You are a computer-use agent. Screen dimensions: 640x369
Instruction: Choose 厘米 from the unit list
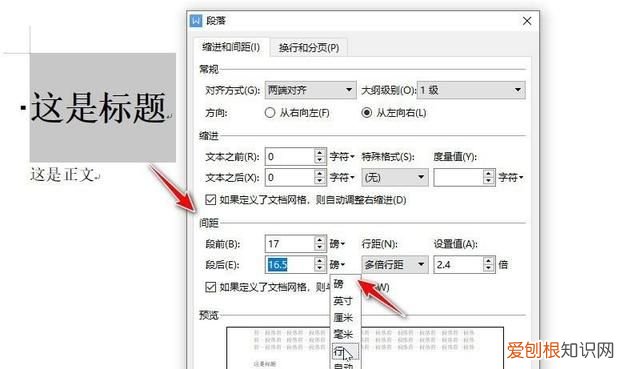click(345, 317)
